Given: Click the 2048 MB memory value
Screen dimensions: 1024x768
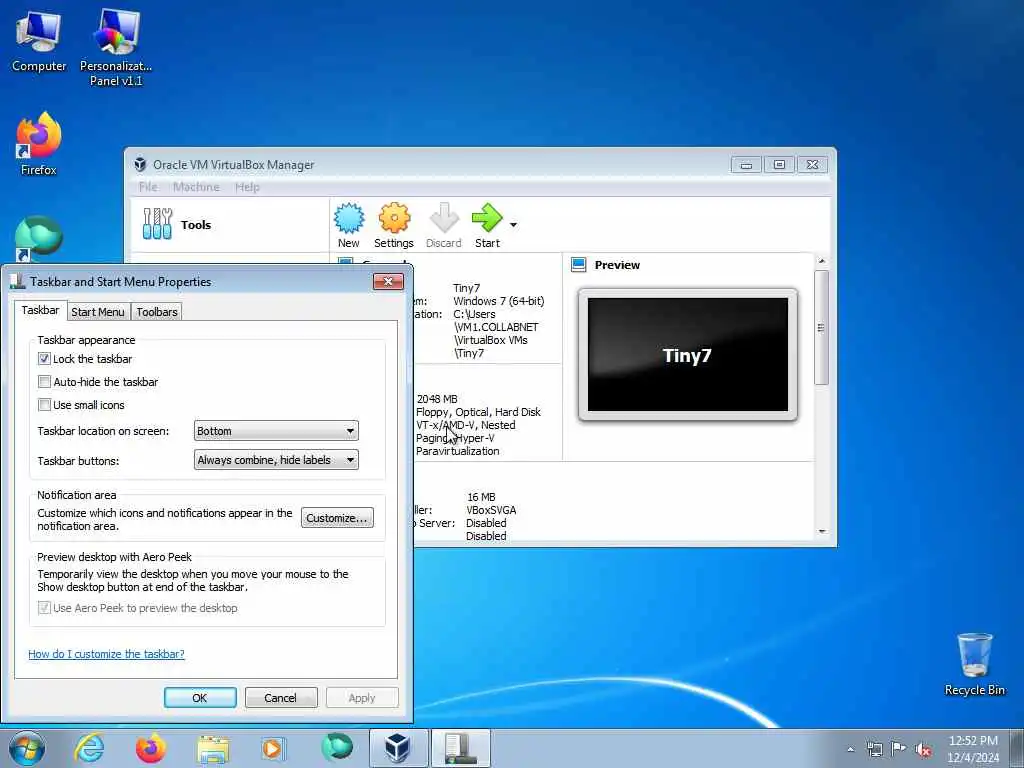Looking at the screenshot, I should [x=437, y=399].
